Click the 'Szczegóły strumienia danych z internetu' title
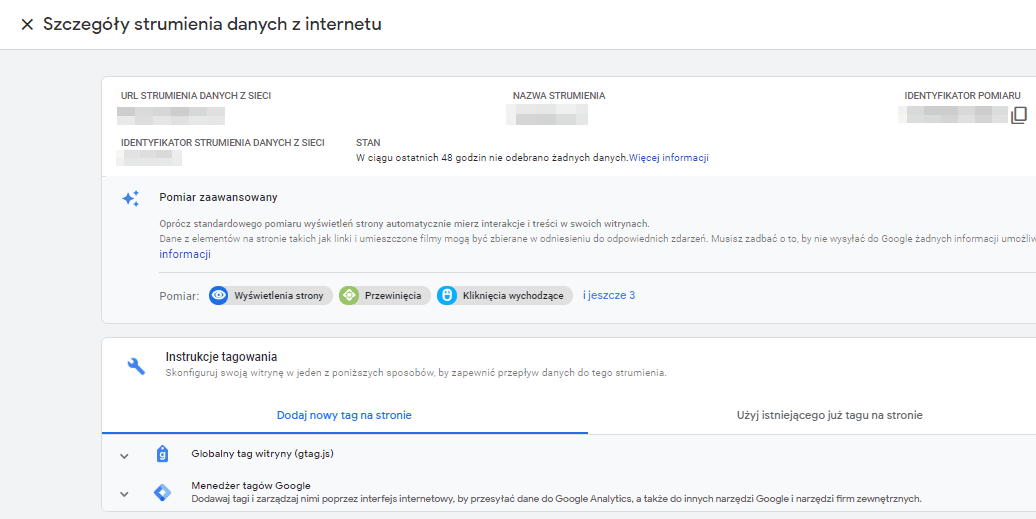1036x519 pixels. [212, 24]
